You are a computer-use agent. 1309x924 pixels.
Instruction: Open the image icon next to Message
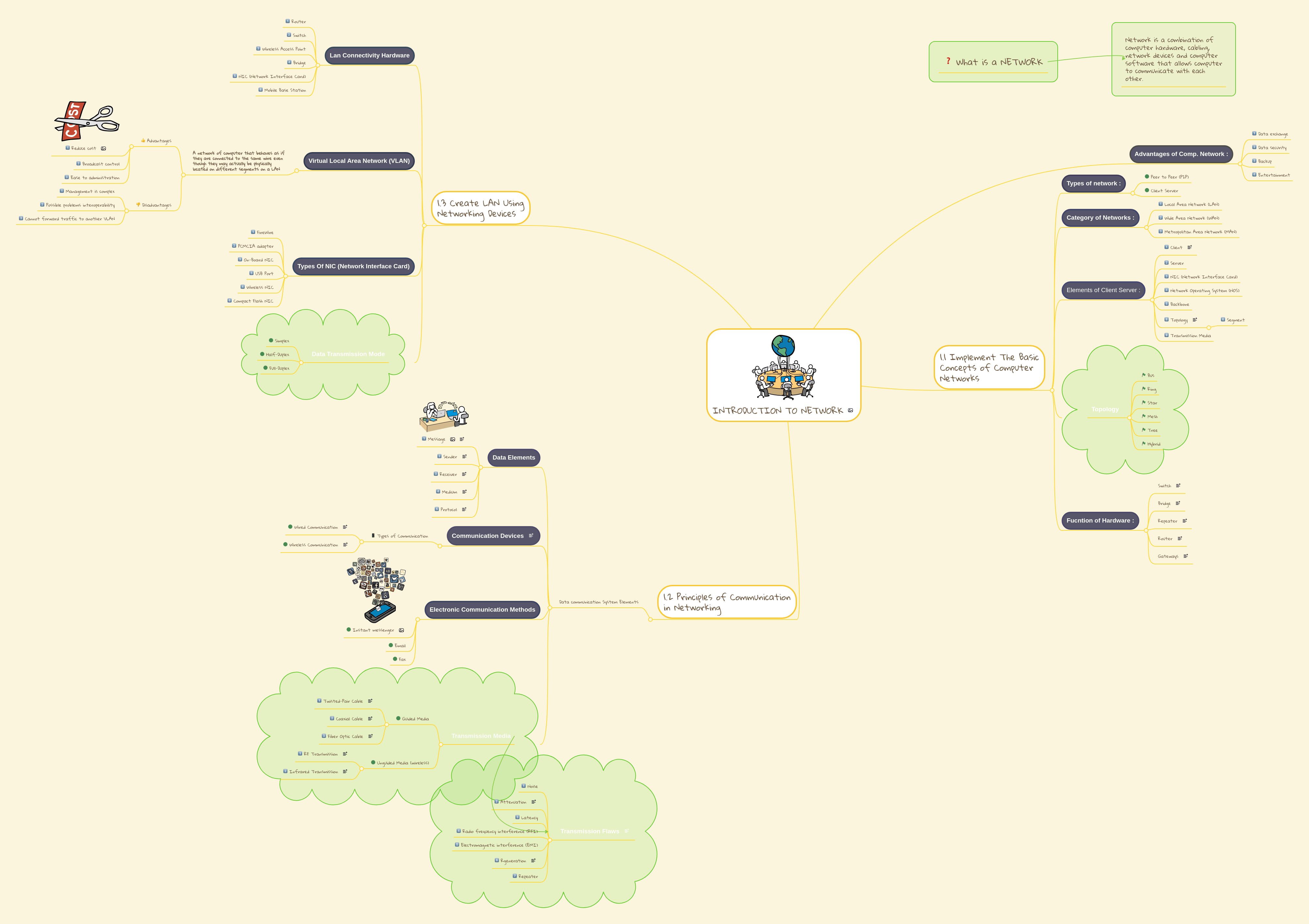tap(453, 440)
